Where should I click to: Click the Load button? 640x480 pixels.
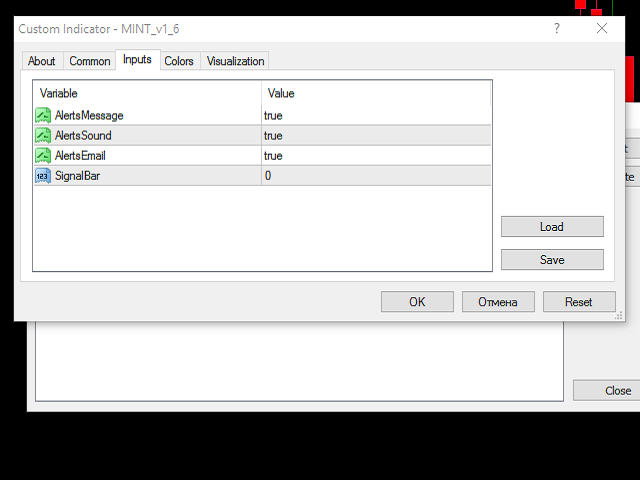552,227
